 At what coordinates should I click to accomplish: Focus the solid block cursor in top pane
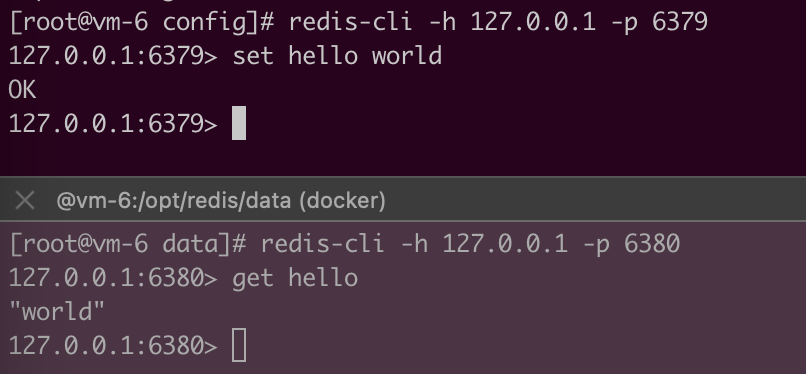pyautogui.click(x=239, y=123)
